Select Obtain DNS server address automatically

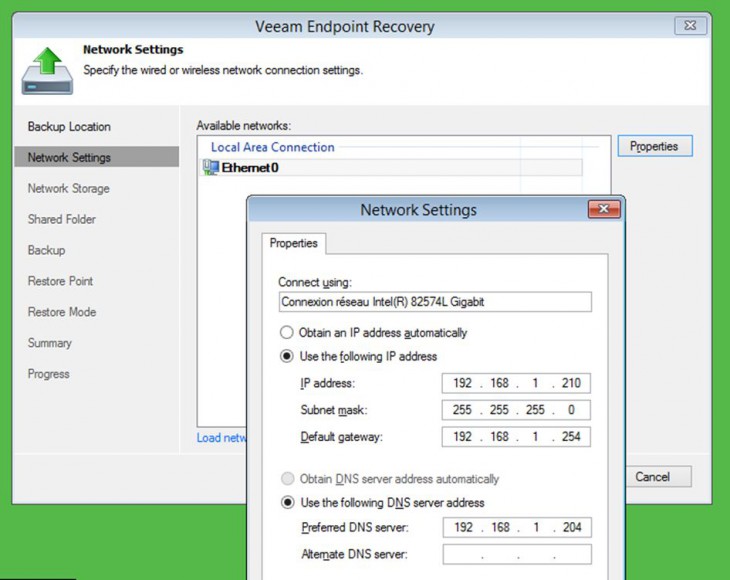tap(288, 479)
